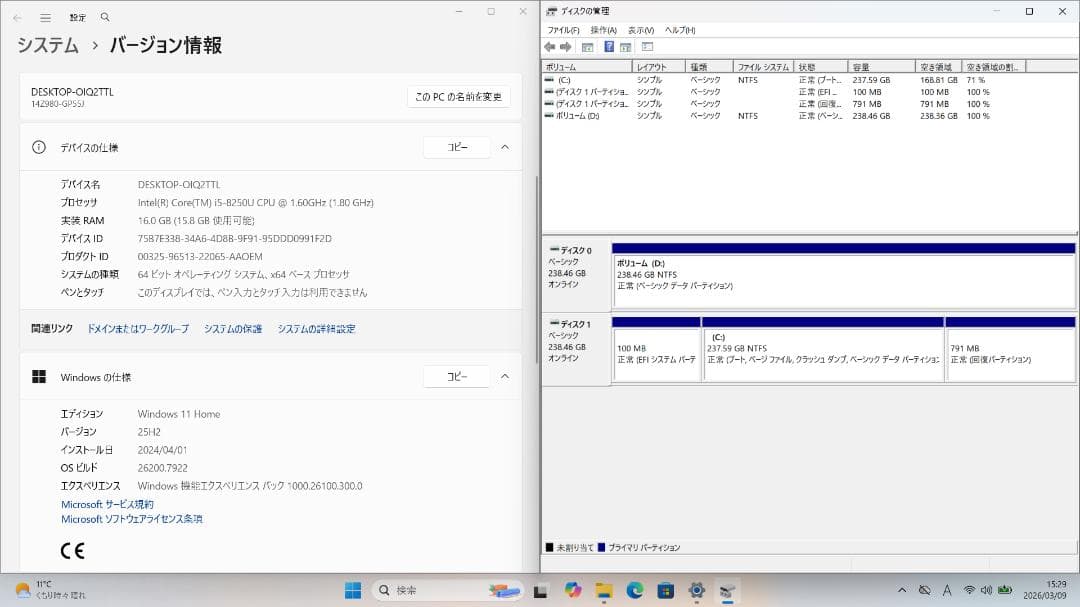
Task: Open File Explorer from the taskbar
Action: pyautogui.click(x=604, y=590)
